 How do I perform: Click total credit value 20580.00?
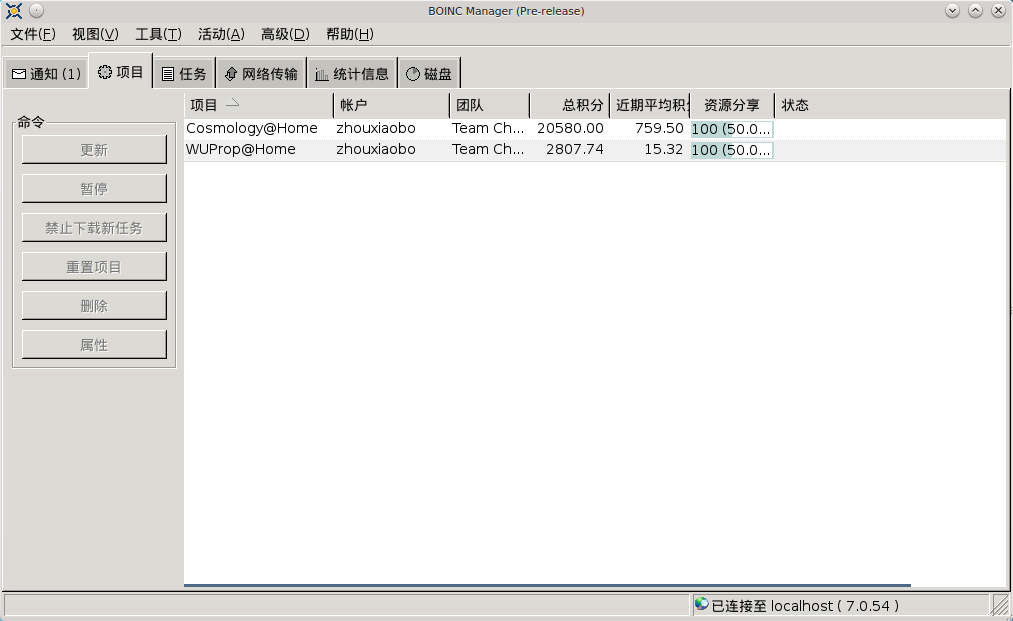[x=570, y=128]
